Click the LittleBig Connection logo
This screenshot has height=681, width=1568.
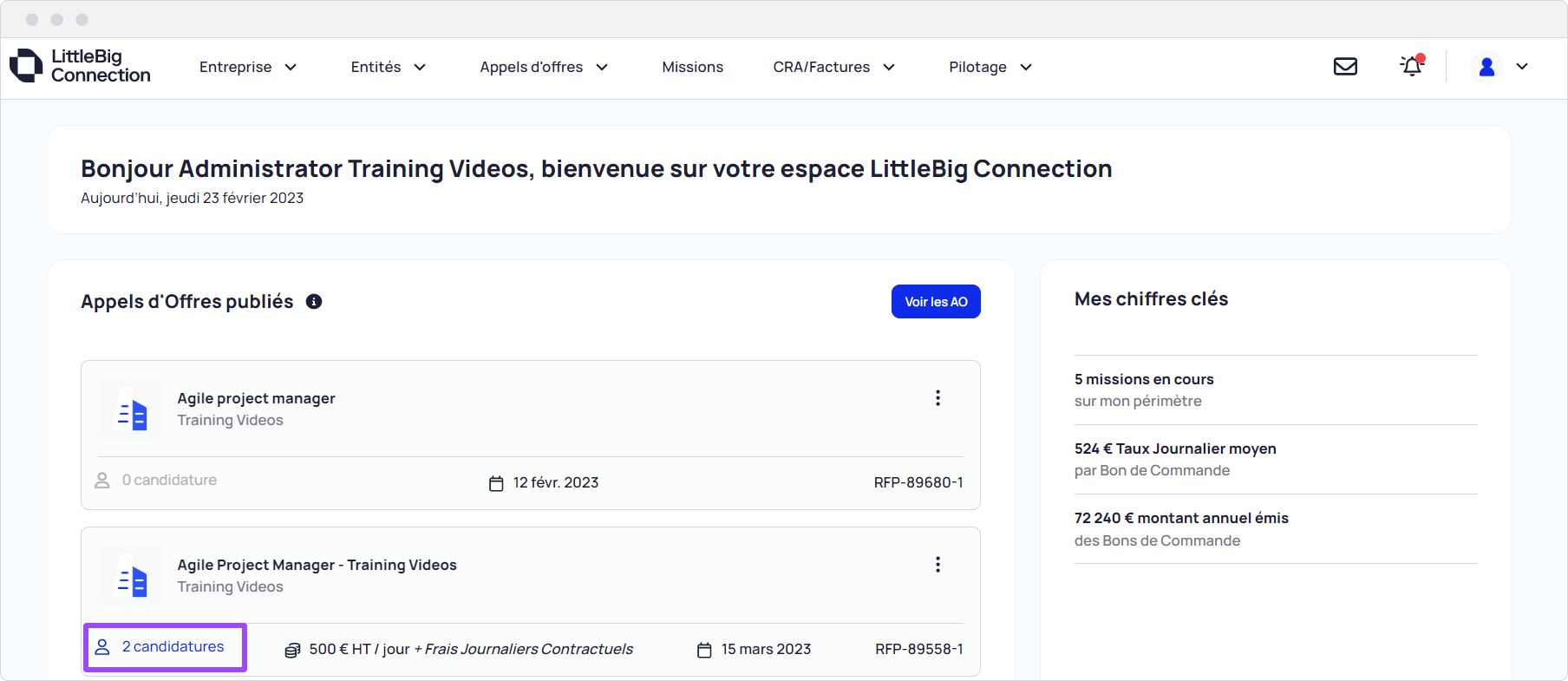[80, 66]
